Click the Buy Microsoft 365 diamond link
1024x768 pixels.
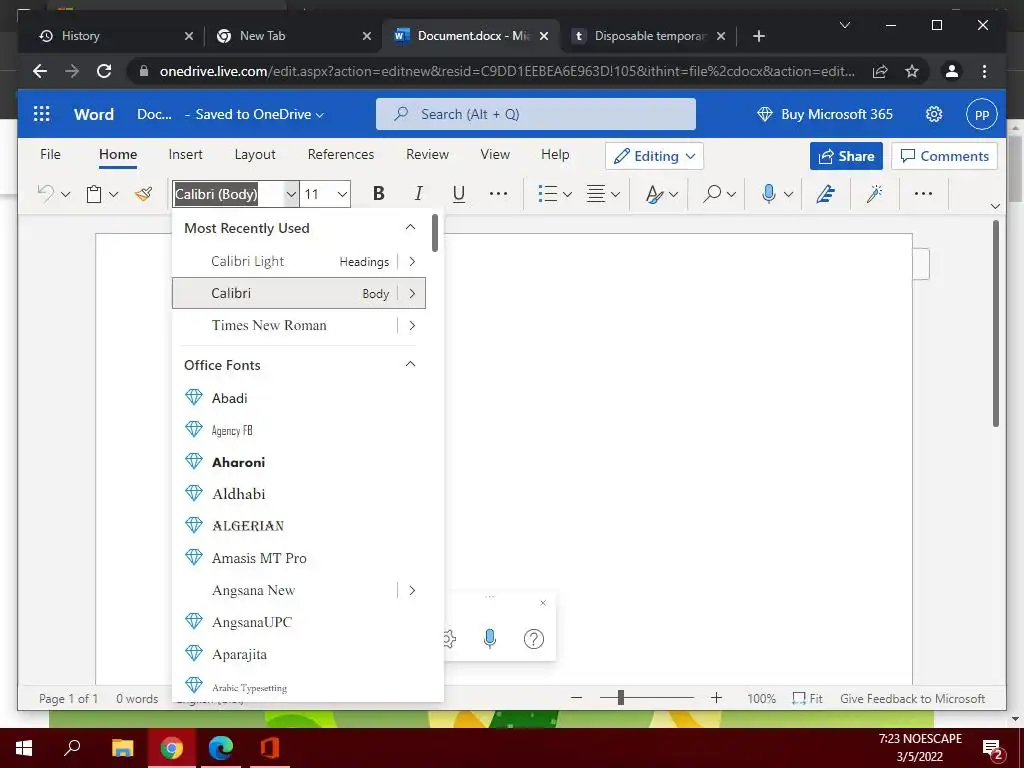pyautogui.click(x=824, y=114)
